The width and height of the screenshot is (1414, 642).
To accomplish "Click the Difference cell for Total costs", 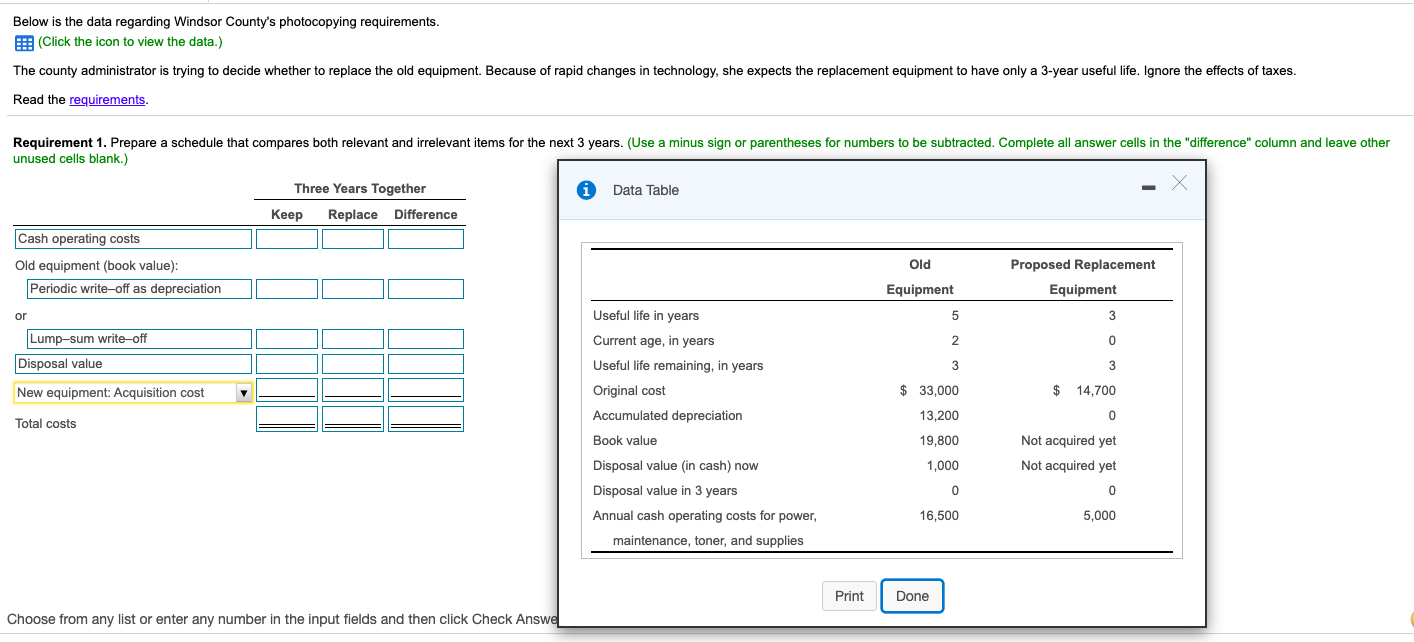I will [x=426, y=417].
